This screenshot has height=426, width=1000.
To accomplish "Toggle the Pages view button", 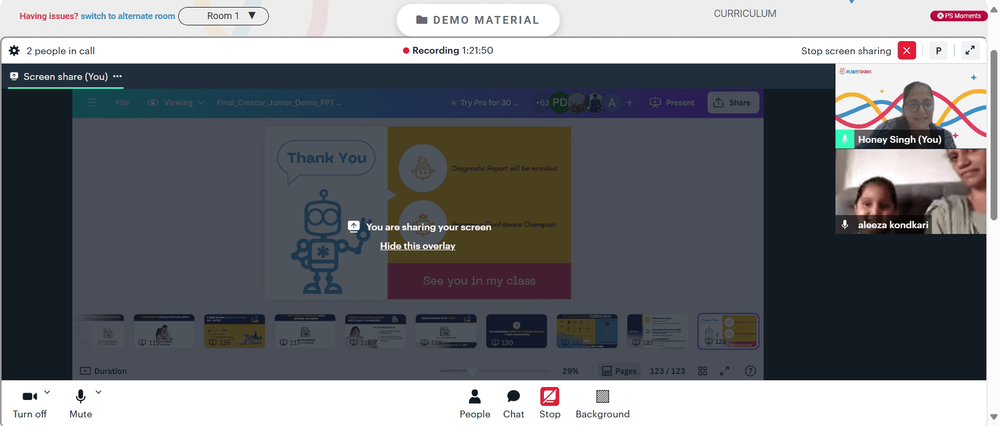I will click(619, 371).
